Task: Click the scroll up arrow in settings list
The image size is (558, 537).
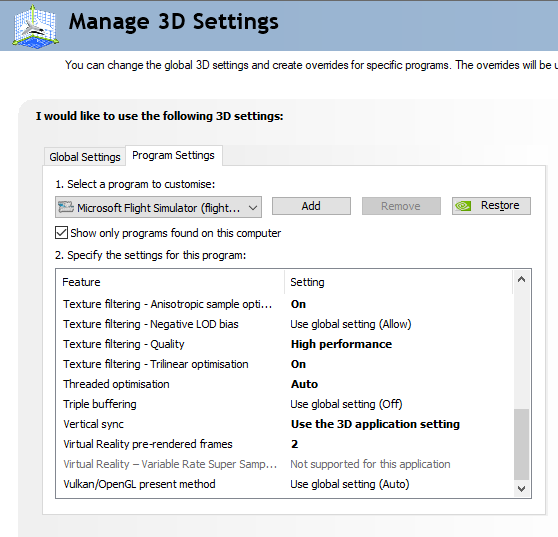Action: pos(521,280)
